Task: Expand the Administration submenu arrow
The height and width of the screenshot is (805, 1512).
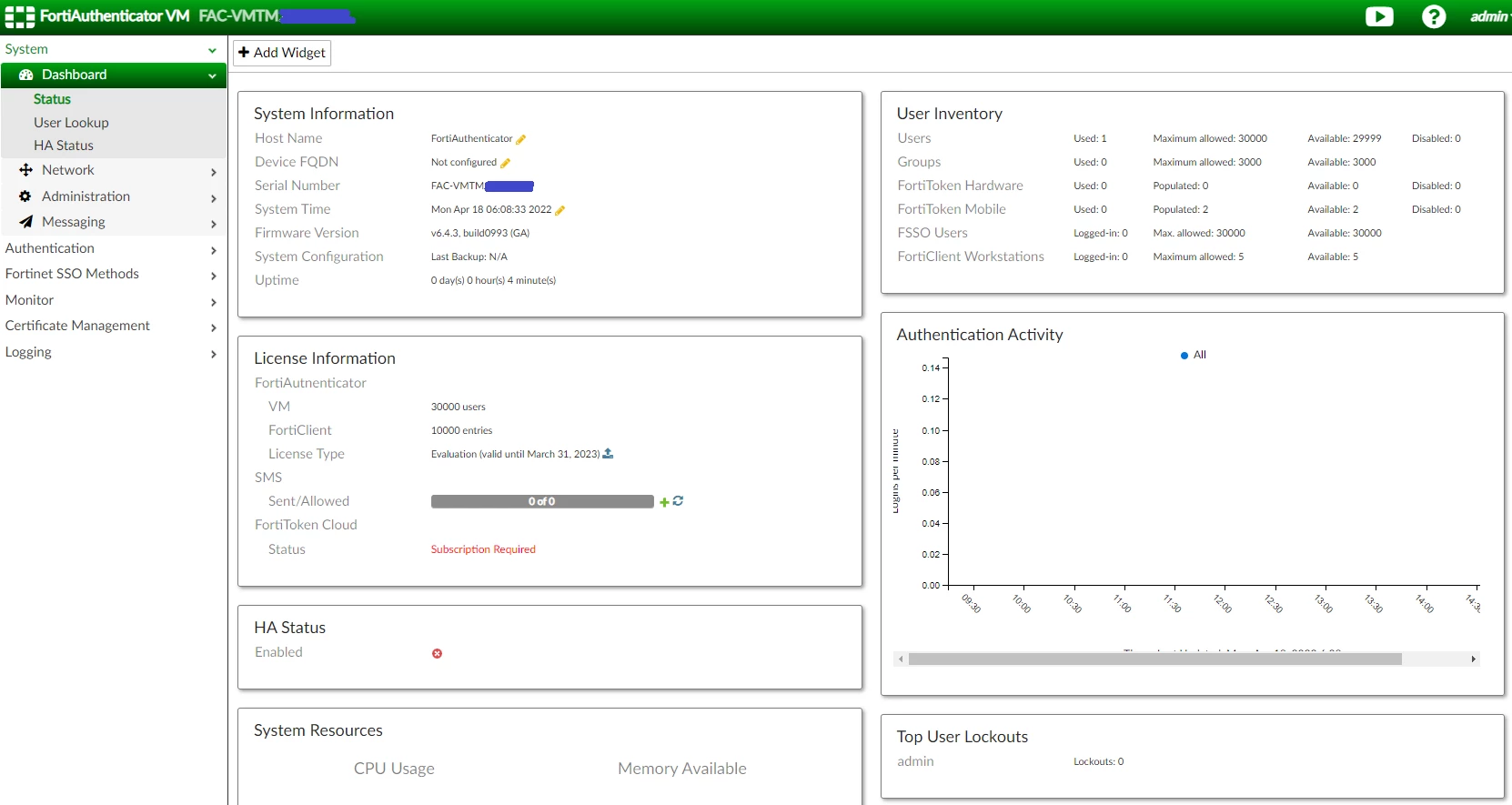Action: pos(214,197)
